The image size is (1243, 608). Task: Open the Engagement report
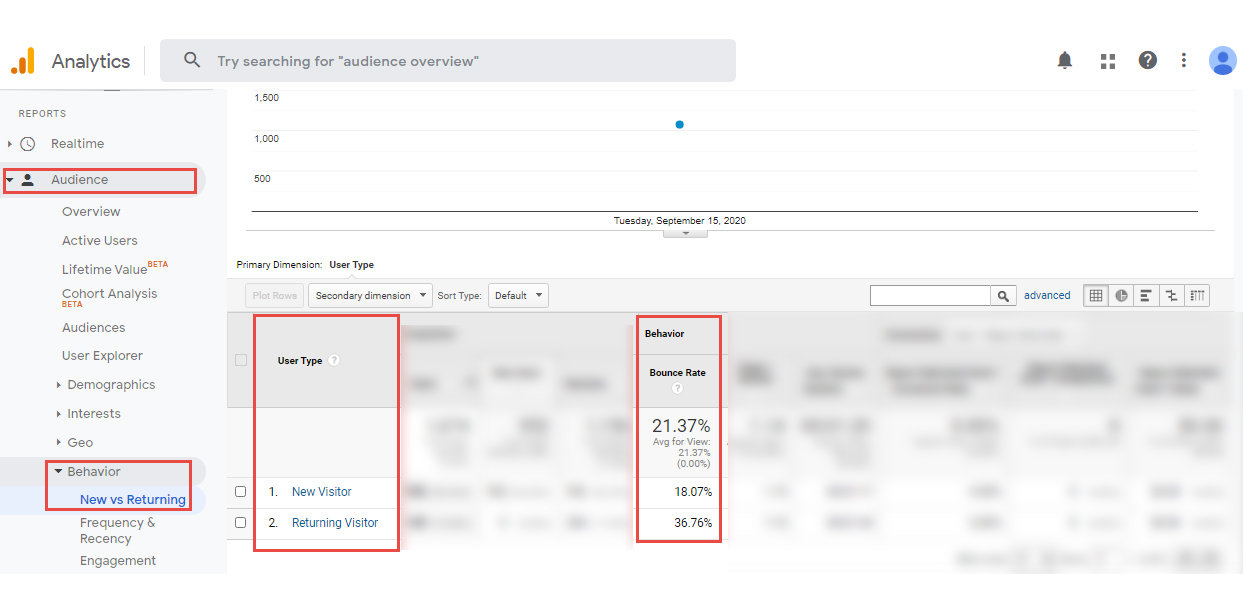pyautogui.click(x=118, y=561)
